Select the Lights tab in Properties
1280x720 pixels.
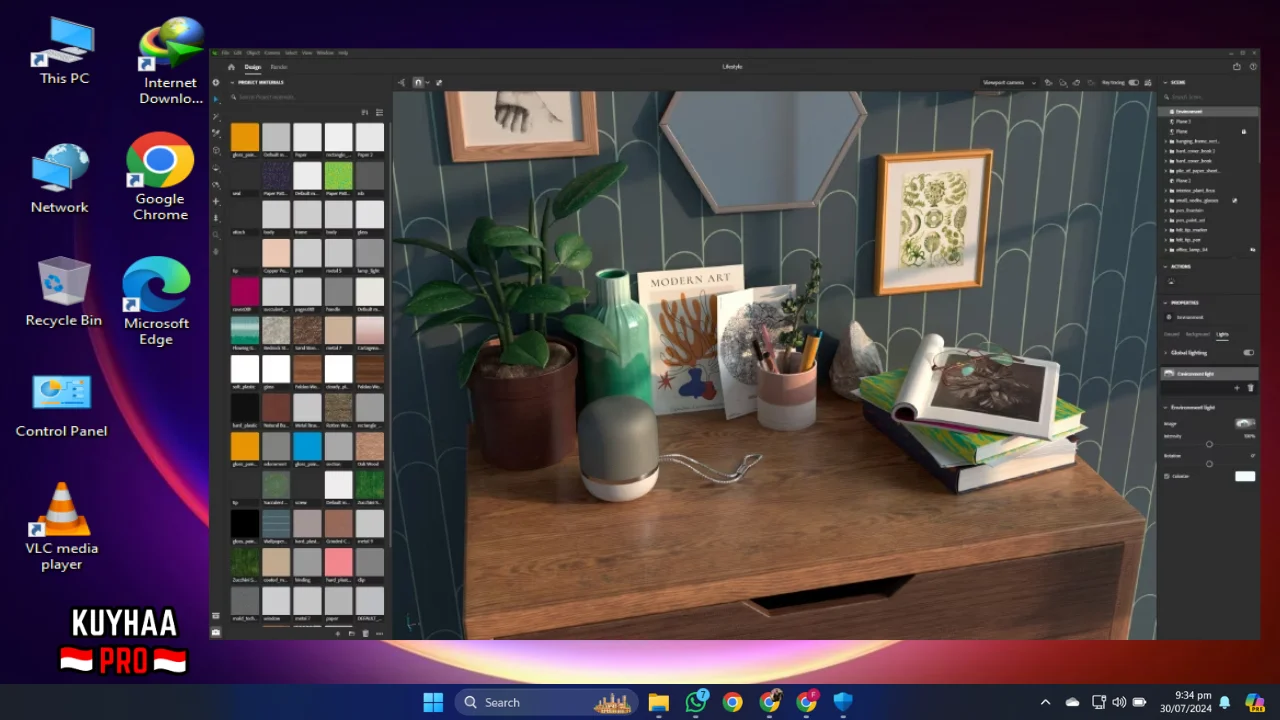point(1222,334)
